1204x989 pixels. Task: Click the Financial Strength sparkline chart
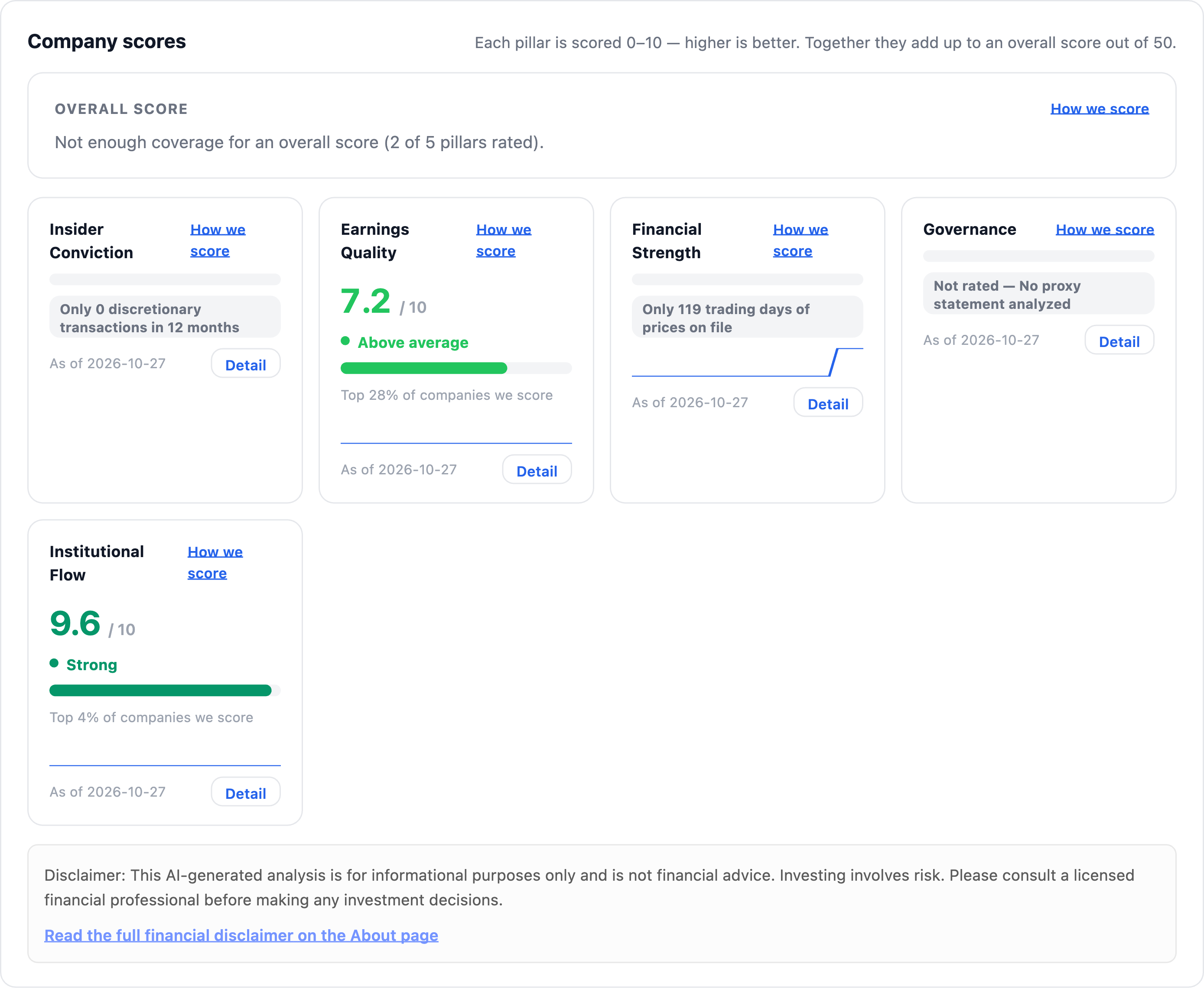747,363
